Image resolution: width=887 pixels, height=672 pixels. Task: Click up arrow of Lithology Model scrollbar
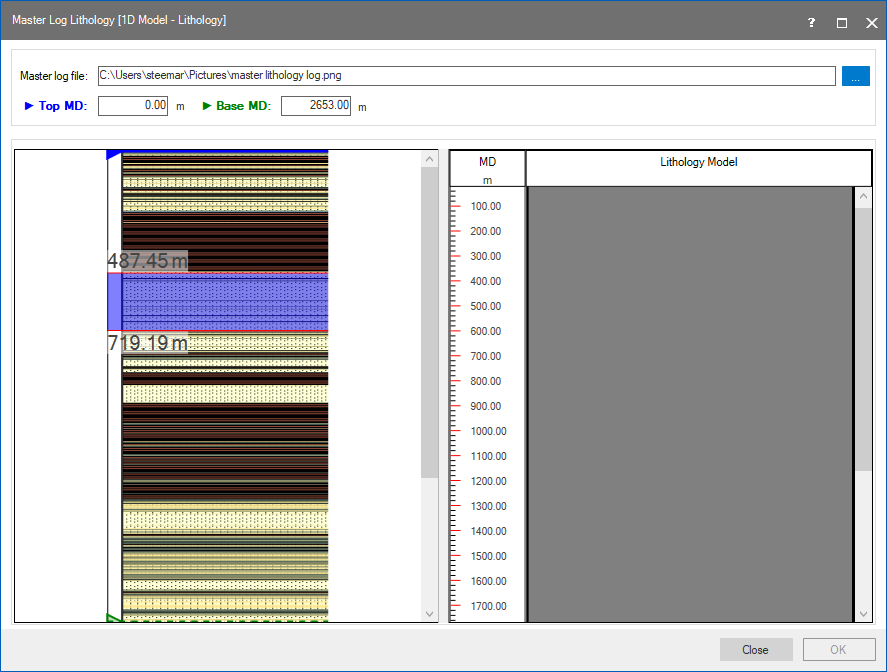[862, 197]
